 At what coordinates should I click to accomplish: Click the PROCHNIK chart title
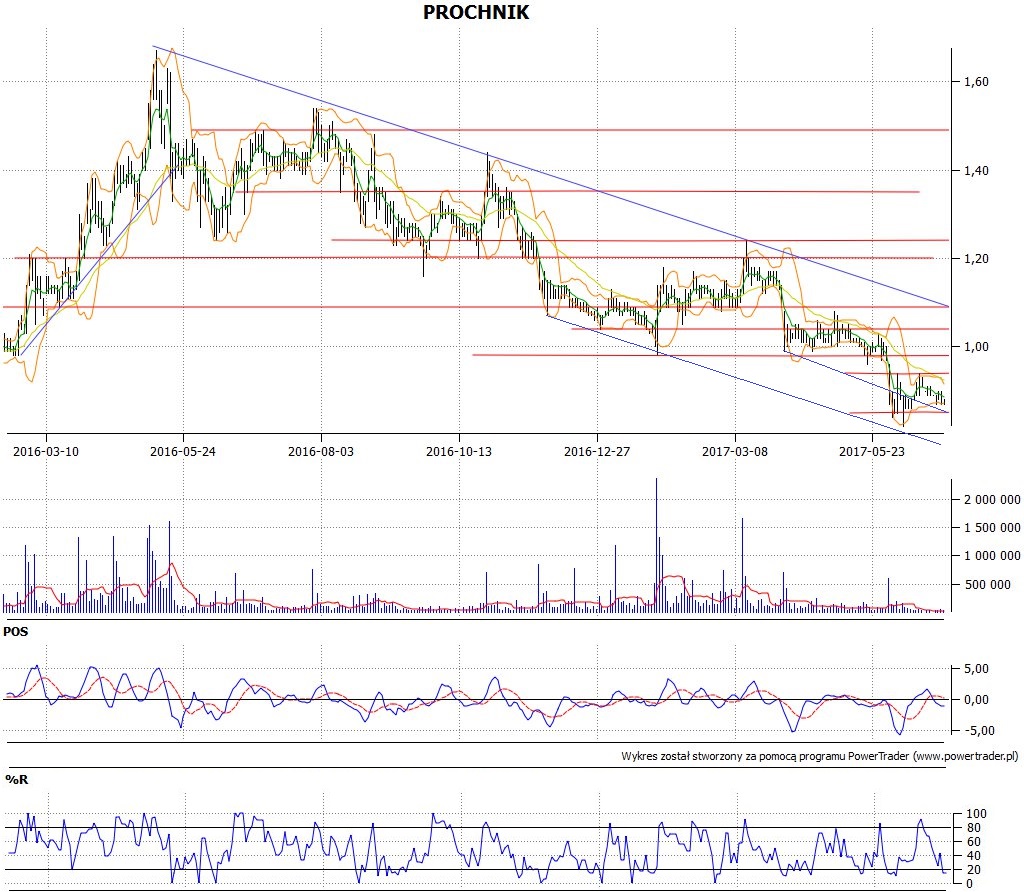click(x=476, y=12)
